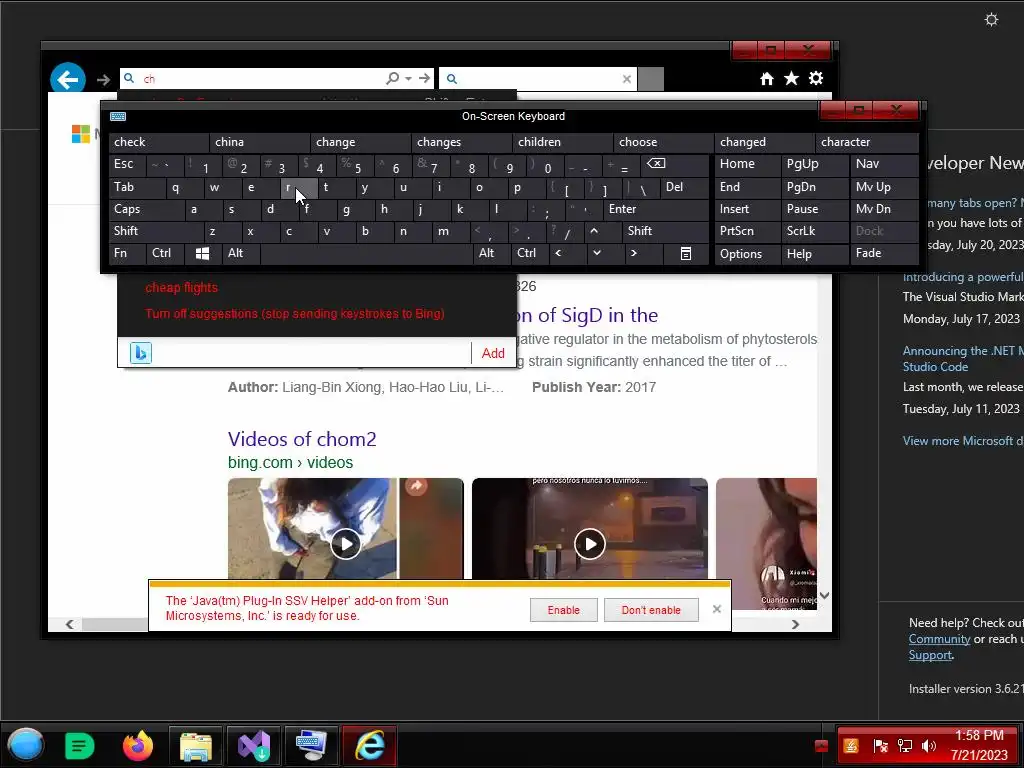Click the Internet Explorer back arrow button
The height and width of the screenshot is (768, 1024).
point(68,80)
